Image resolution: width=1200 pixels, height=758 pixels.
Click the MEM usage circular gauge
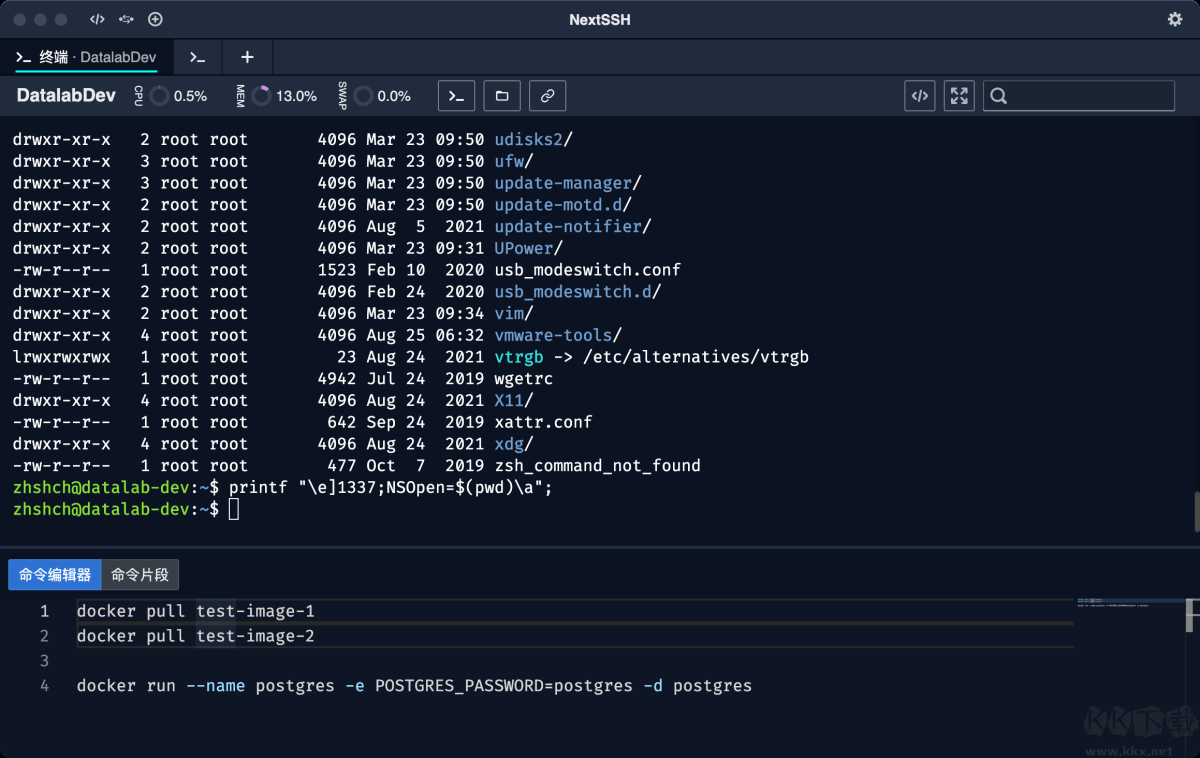point(261,96)
